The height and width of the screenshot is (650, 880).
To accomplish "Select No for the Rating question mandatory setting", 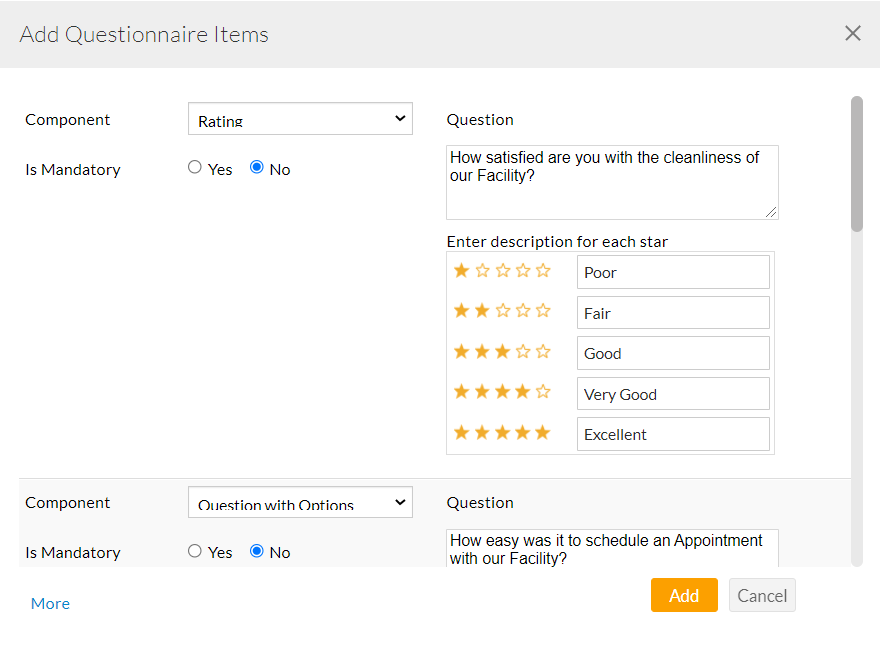I will 255,167.
